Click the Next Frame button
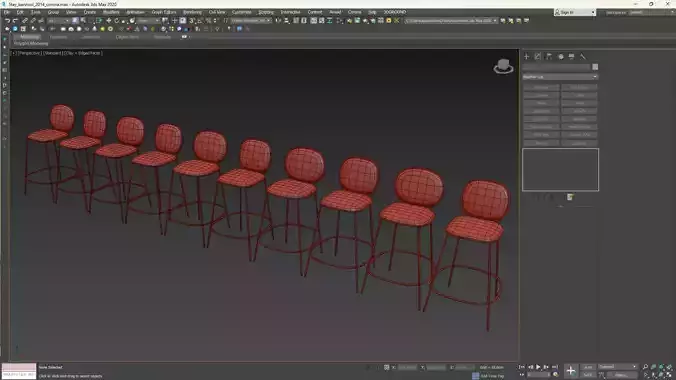This screenshot has width=676, height=380. [x=546, y=367]
